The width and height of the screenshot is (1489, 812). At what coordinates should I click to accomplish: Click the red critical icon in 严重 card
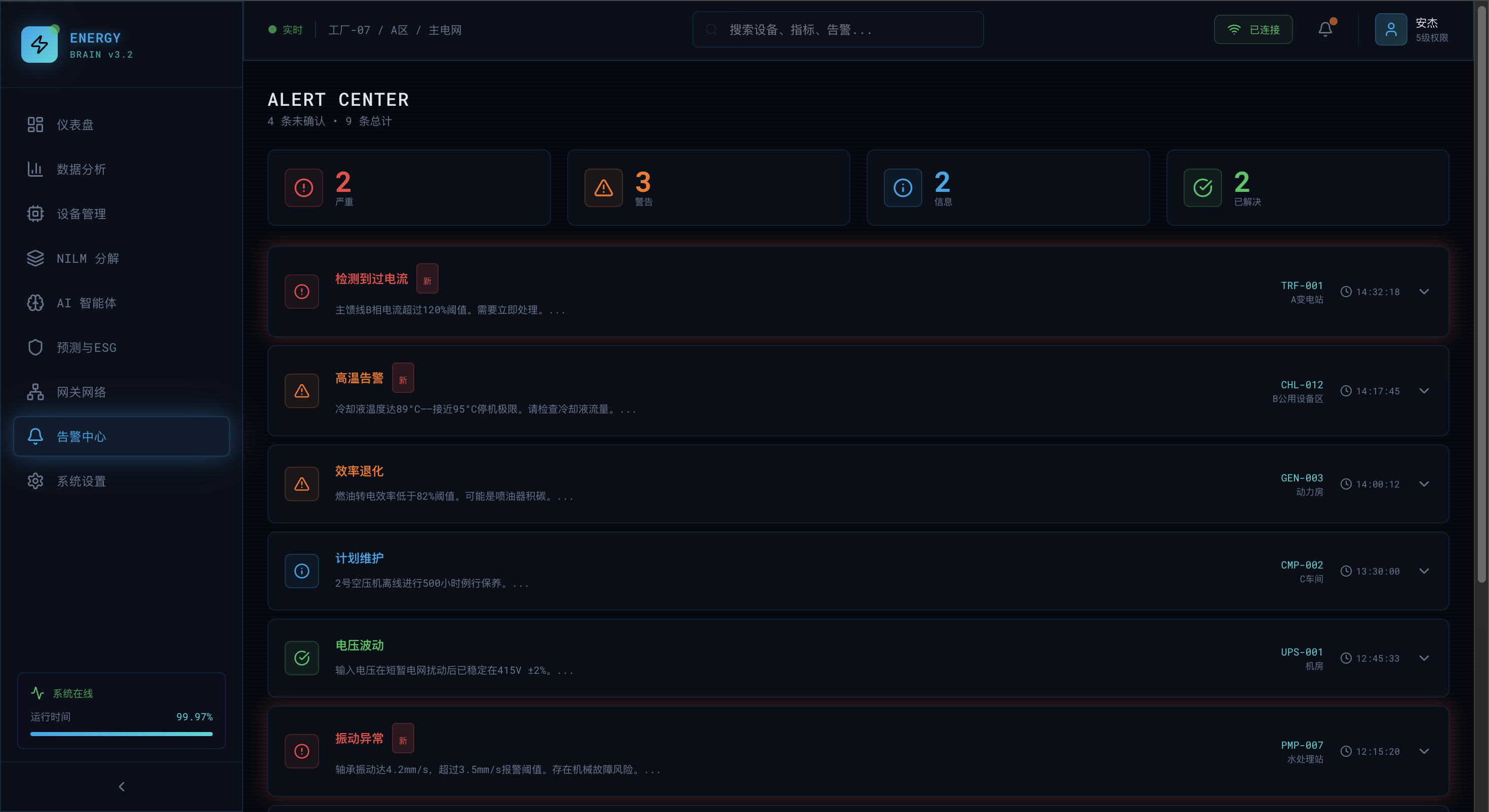point(303,188)
